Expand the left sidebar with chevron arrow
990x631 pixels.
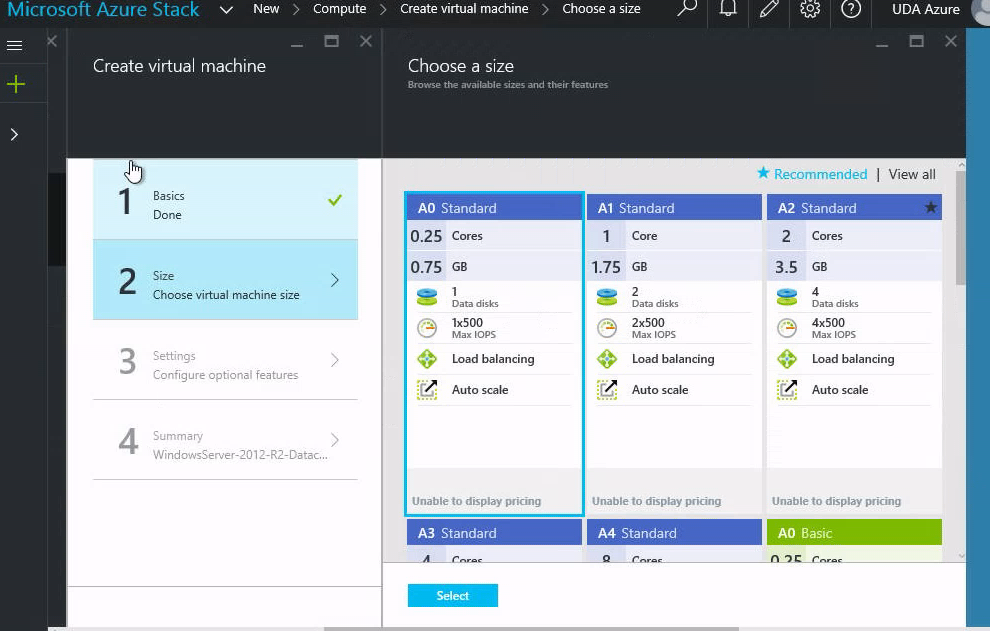click(14, 135)
